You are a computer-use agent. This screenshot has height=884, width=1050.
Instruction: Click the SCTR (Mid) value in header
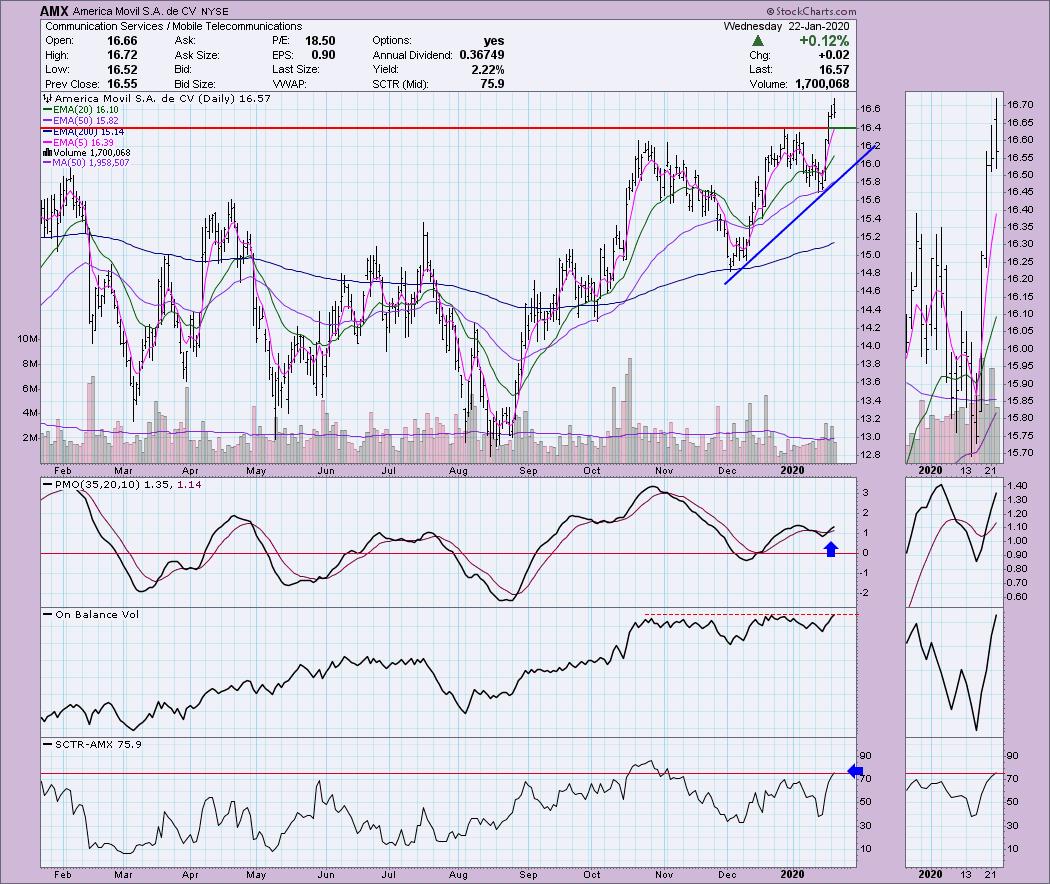point(492,84)
